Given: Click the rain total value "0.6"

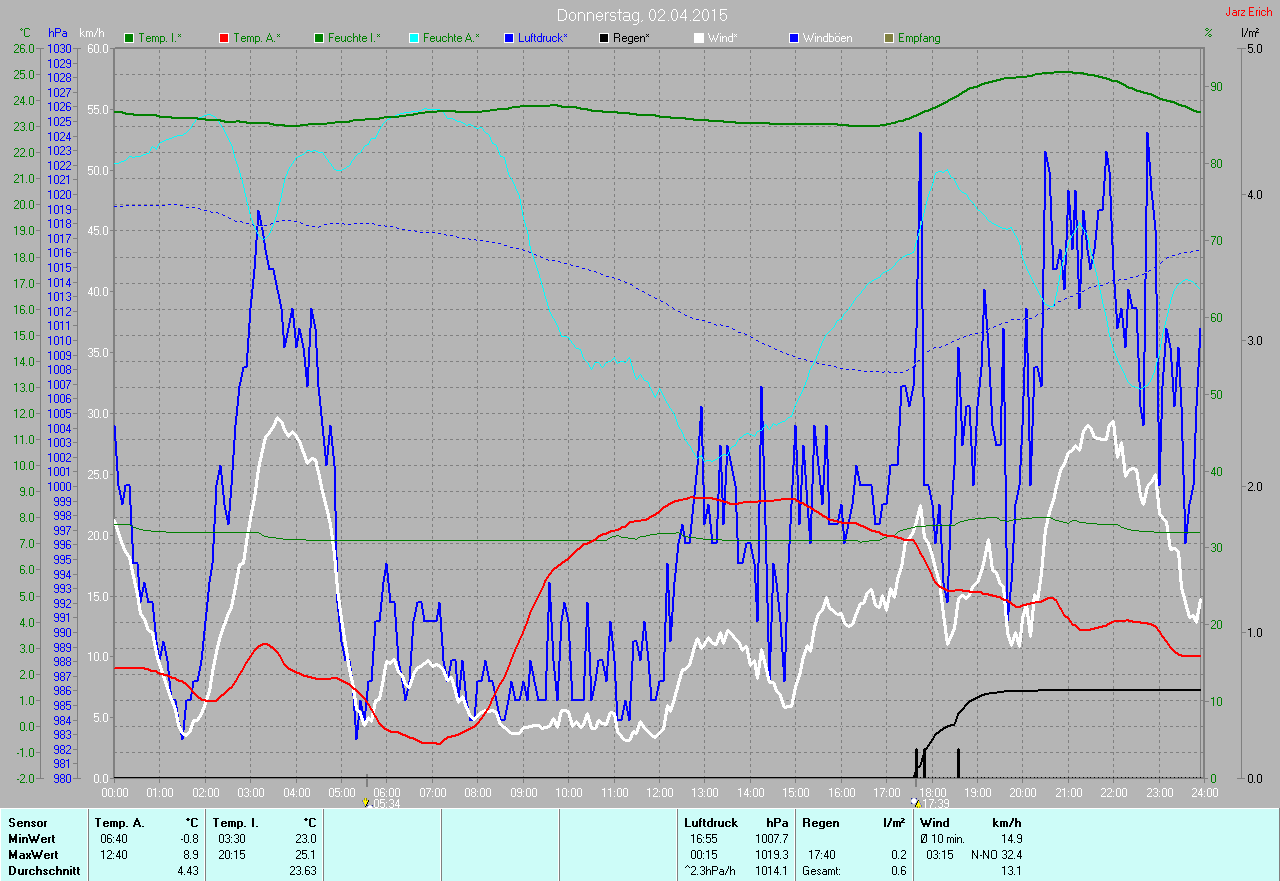Looking at the screenshot, I should 898,871.
